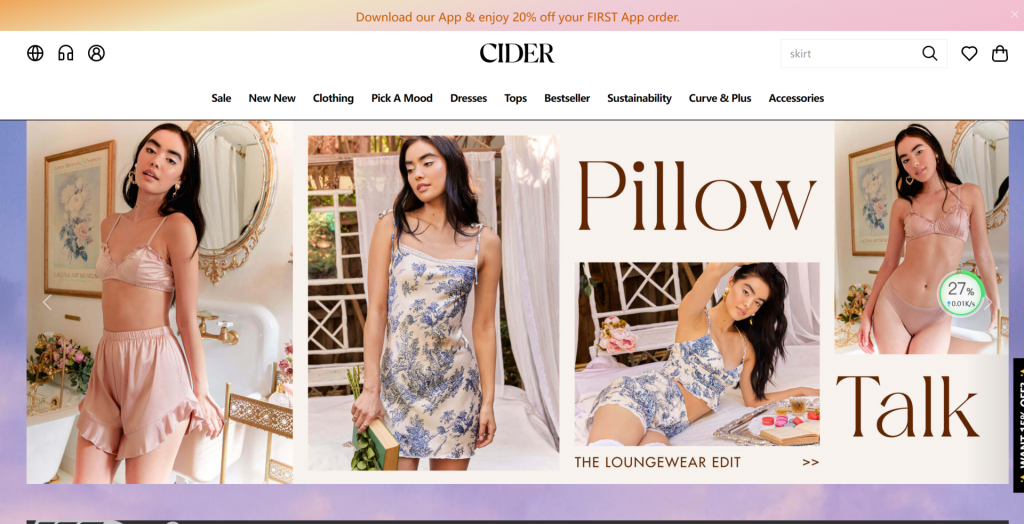The image size is (1024, 524).
Task: Open customer support headphones icon
Action: [66, 53]
